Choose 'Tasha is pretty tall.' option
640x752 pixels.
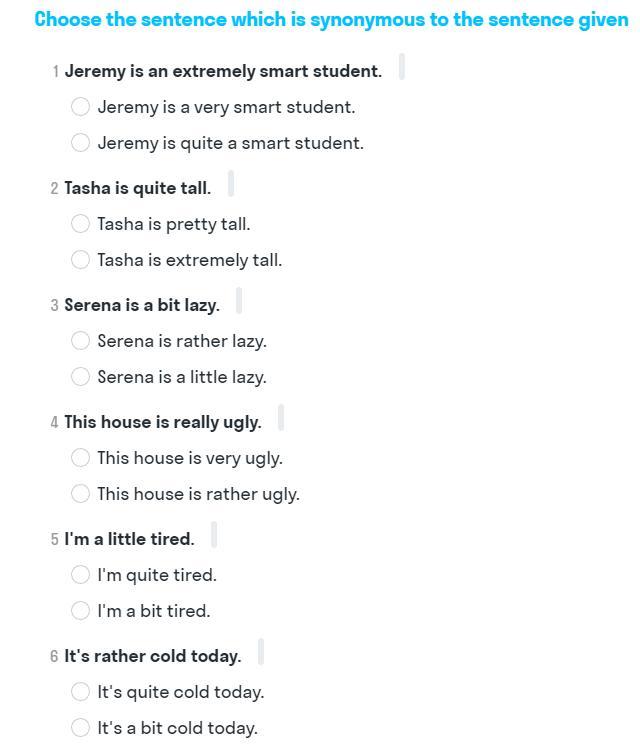(80, 223)
